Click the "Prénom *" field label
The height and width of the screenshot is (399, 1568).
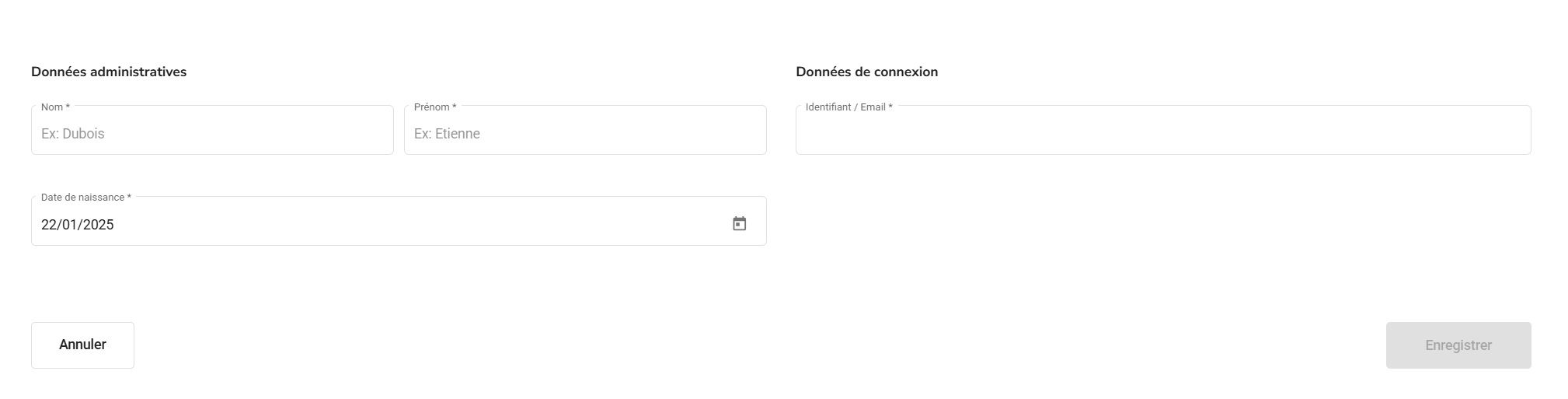[434, 107]
